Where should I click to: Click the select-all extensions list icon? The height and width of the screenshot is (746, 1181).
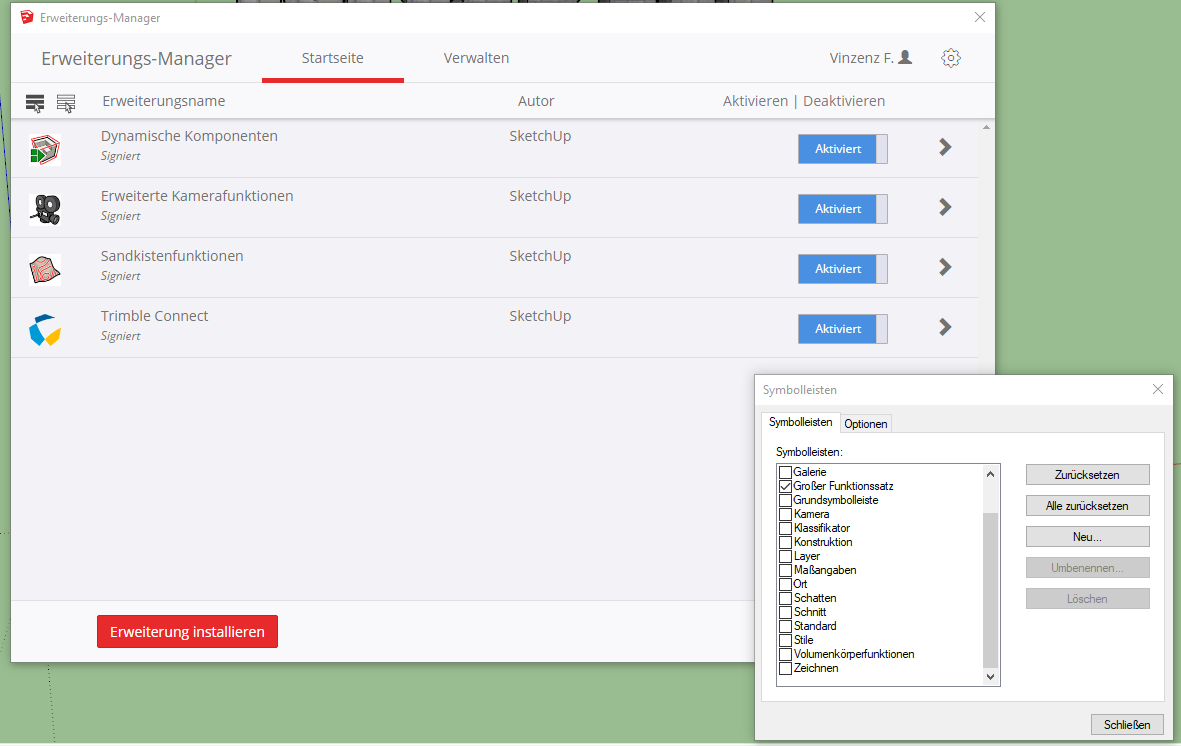(x=35, y=103)
